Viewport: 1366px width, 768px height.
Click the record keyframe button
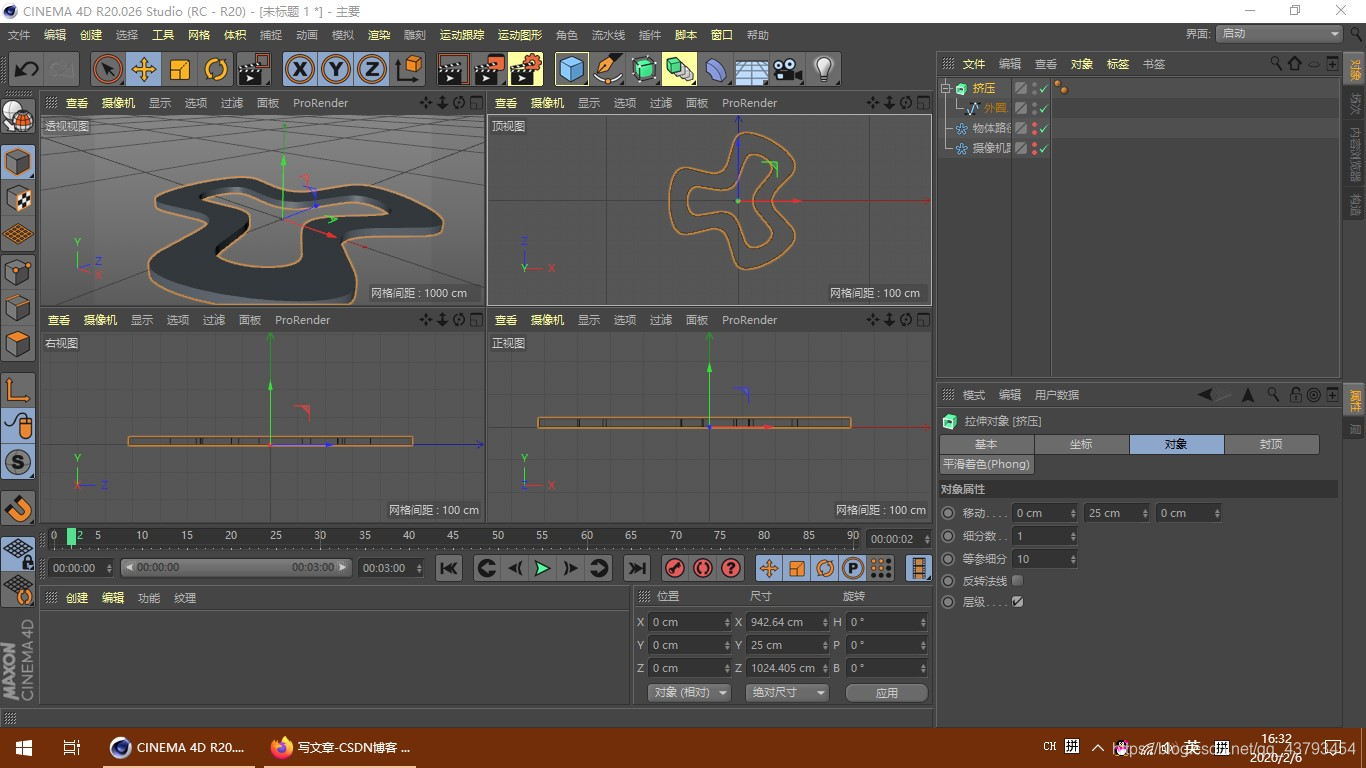point(675,568)
